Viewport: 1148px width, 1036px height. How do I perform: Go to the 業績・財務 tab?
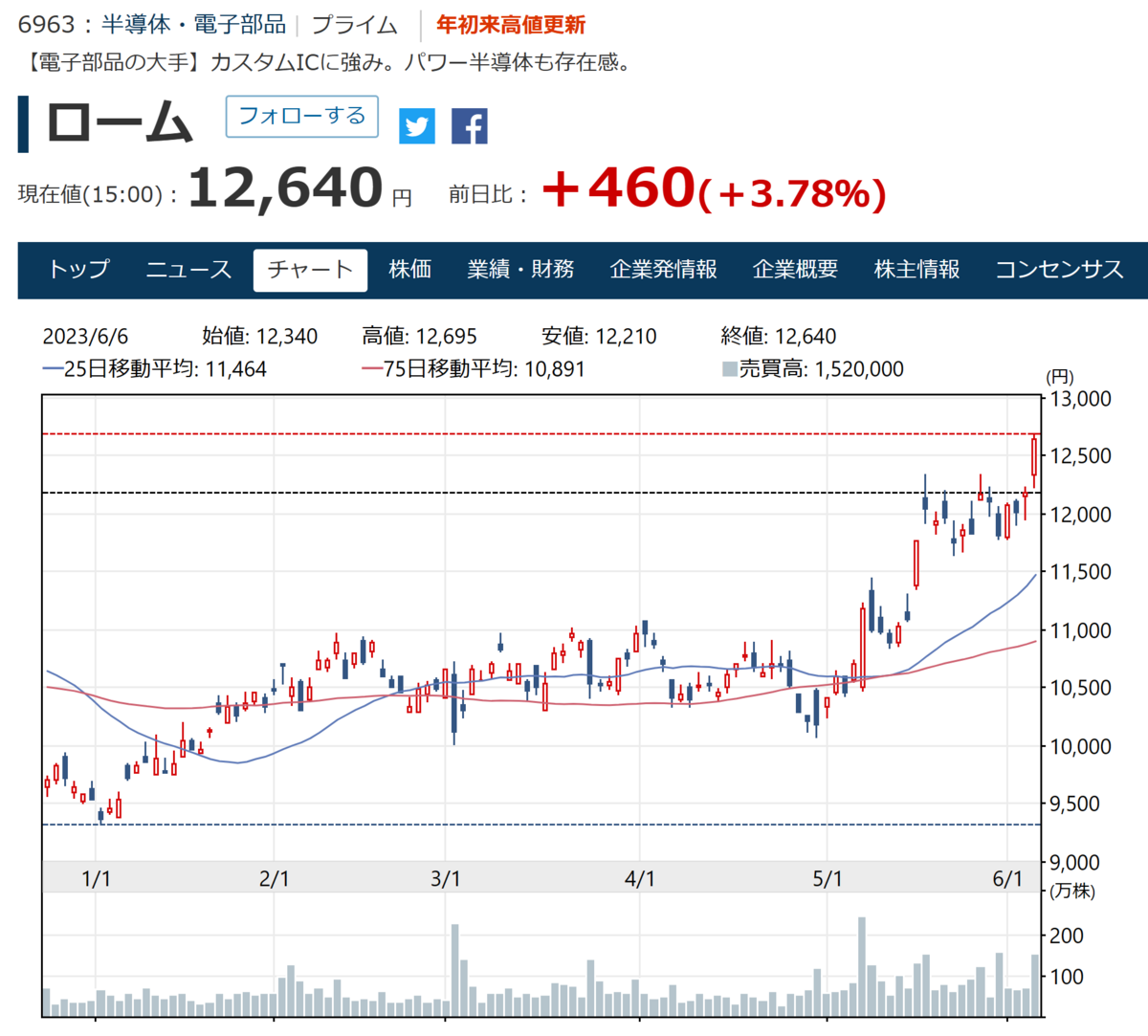pyautogui.click(x=520, y=270)
